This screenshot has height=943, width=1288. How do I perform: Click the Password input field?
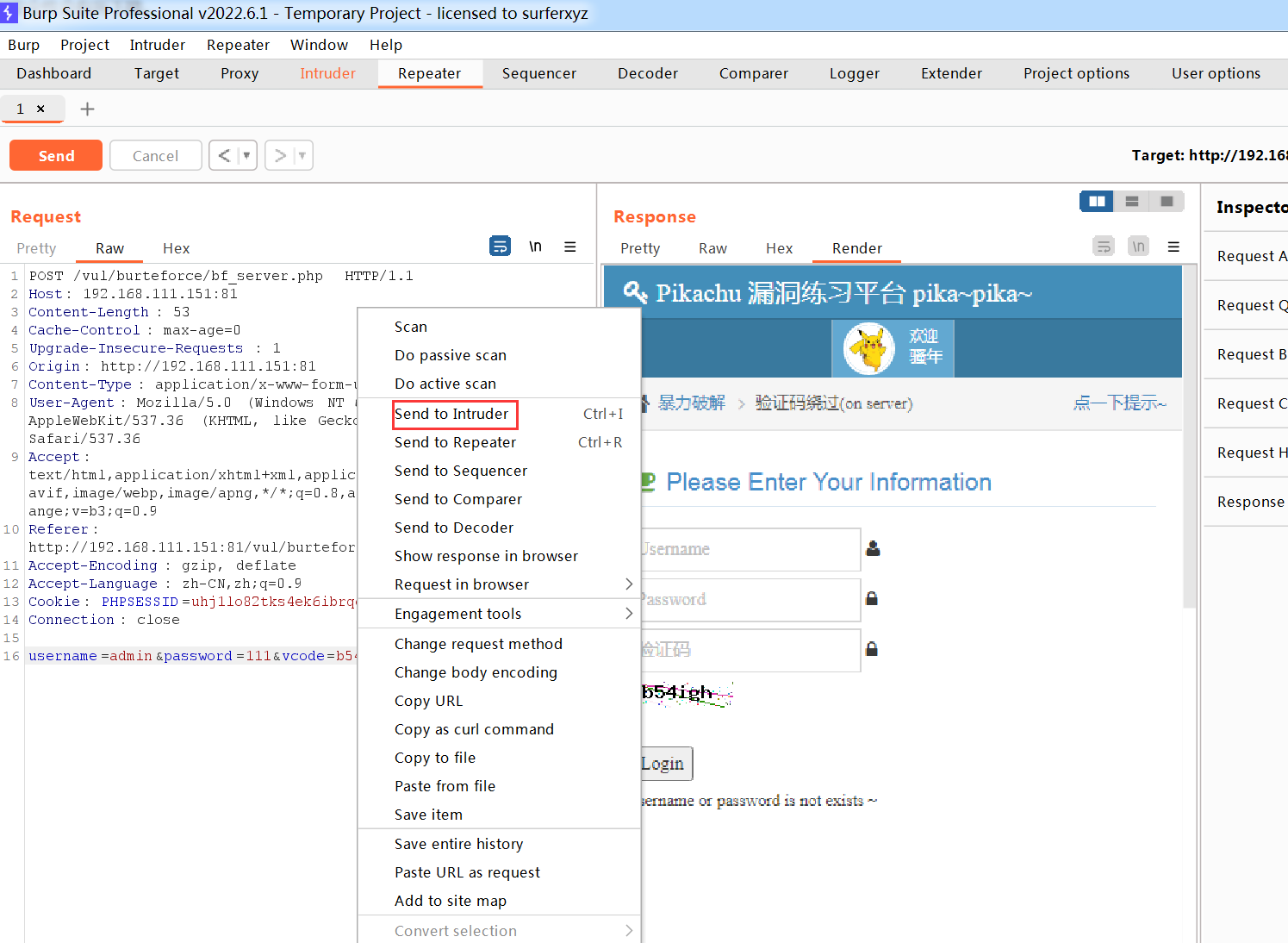(x=750, y=599)
